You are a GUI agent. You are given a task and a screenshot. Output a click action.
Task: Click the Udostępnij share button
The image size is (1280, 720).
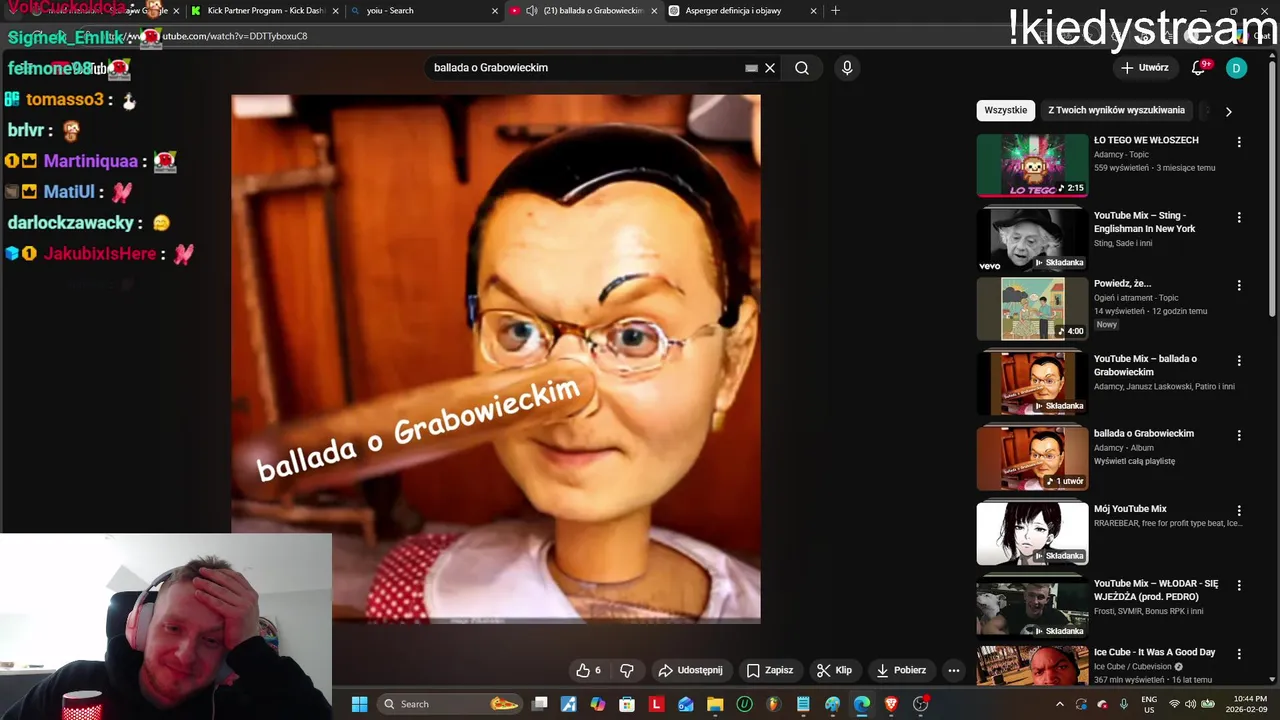click(x=690, y=670)
